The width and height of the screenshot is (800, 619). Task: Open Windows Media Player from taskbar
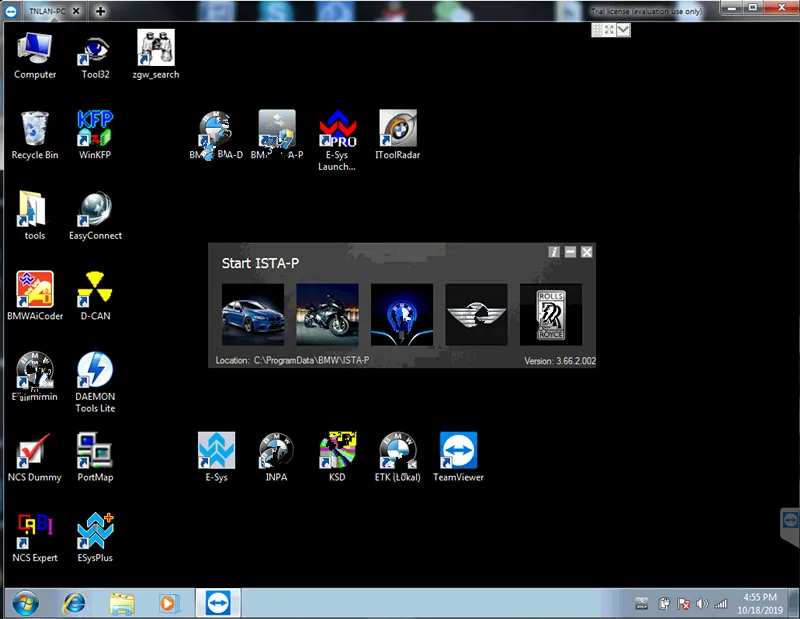coord(167,604)
